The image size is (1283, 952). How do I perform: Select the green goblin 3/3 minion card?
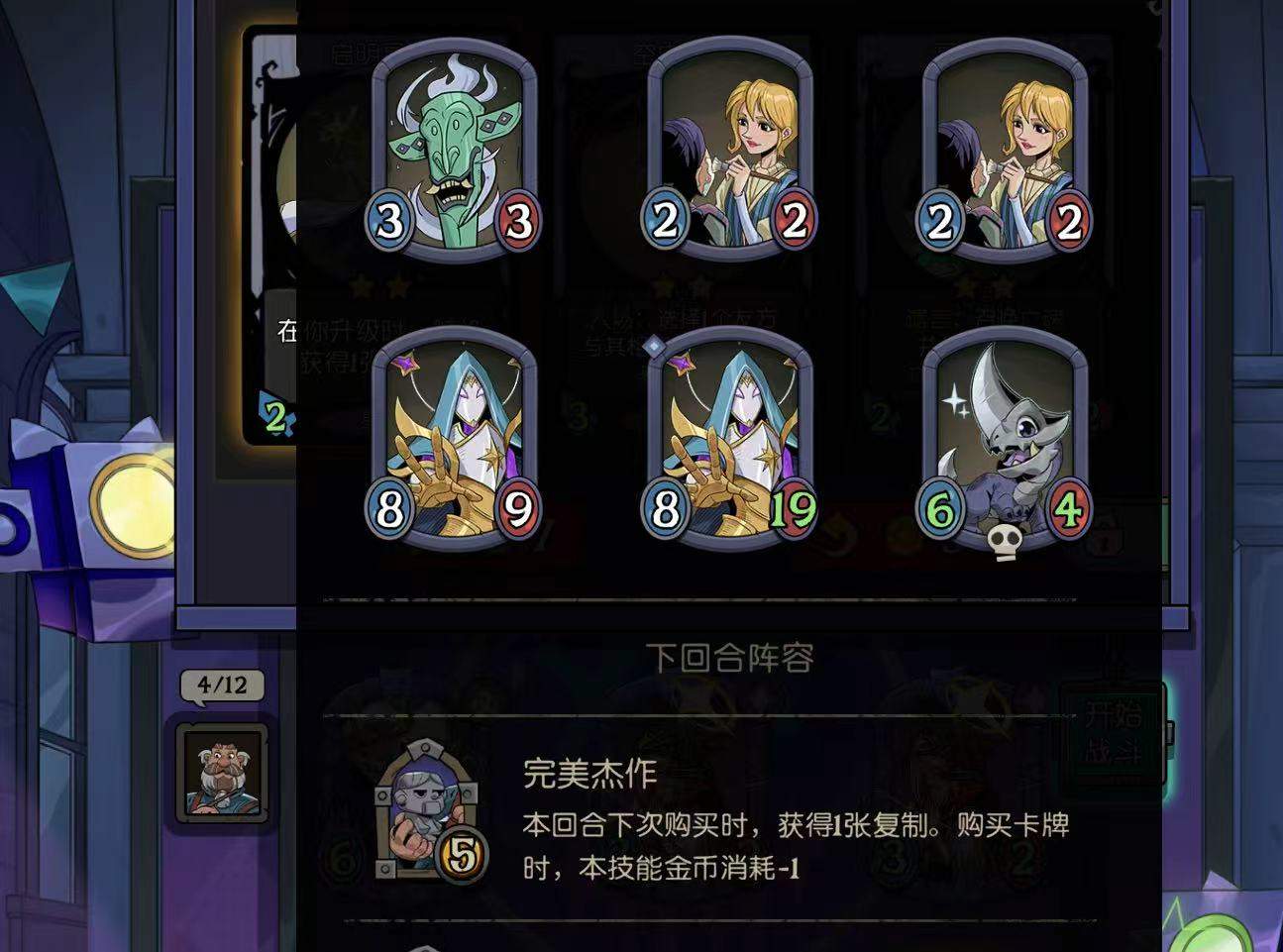[x=455, y=153]
